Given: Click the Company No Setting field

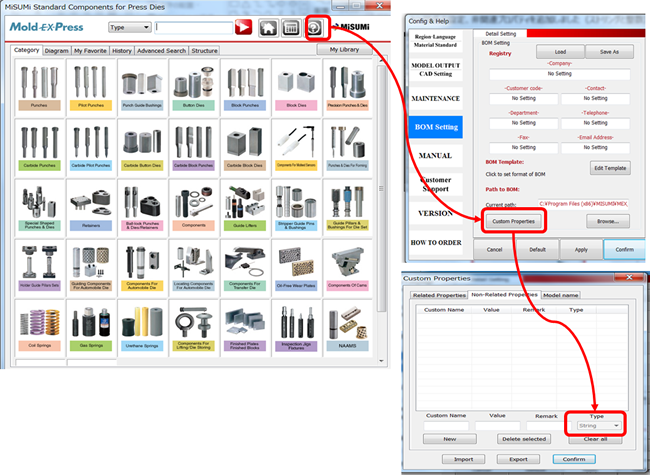Looking at the screenshot, I should pos(560,74).
